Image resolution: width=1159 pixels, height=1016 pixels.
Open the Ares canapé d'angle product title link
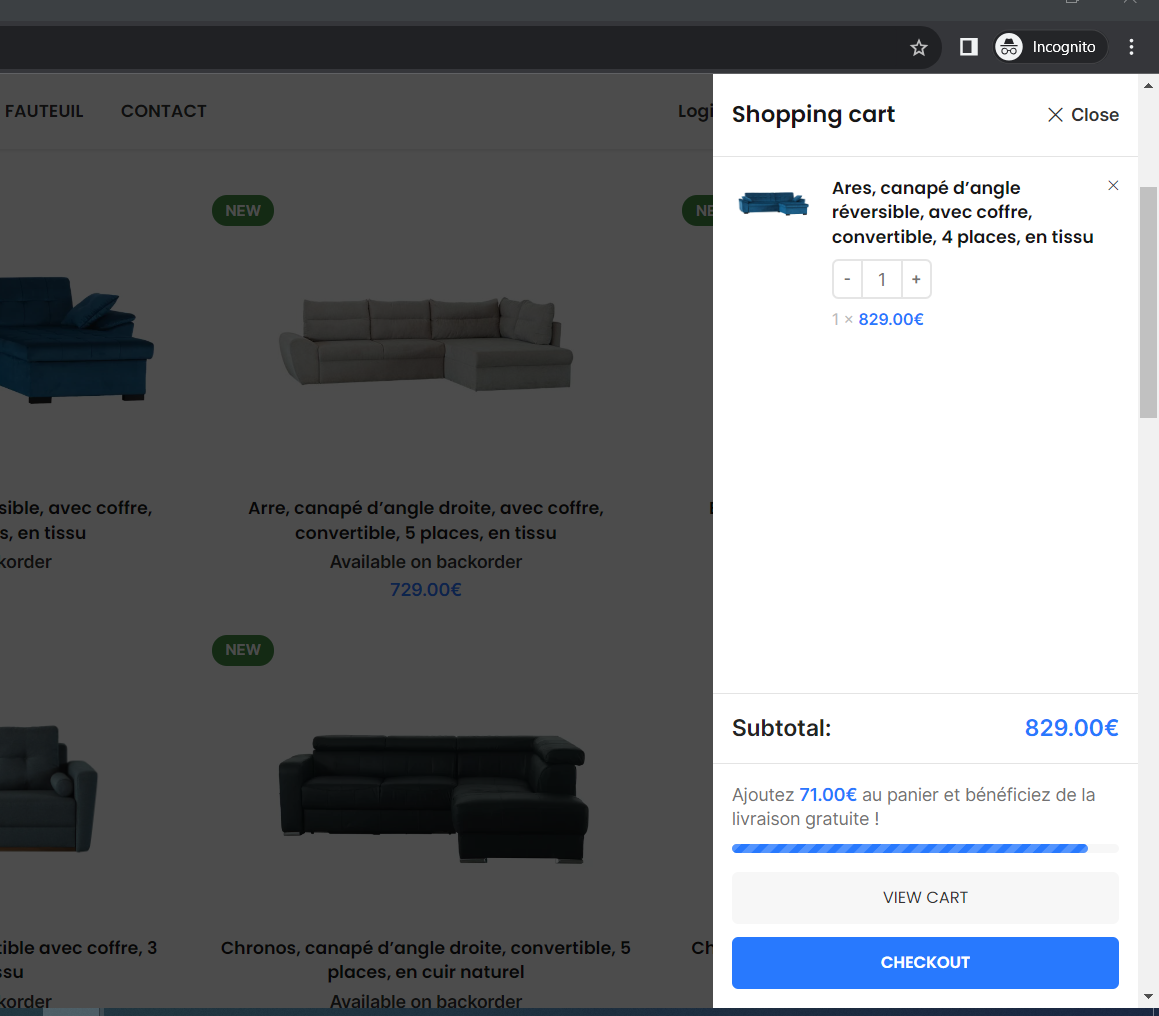962,212
